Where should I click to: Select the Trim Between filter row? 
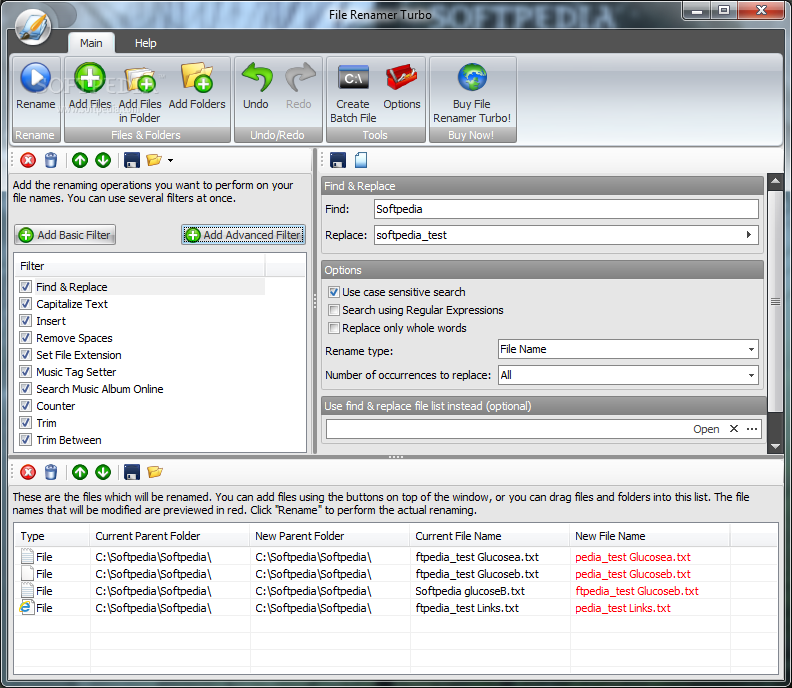(140, 440)
